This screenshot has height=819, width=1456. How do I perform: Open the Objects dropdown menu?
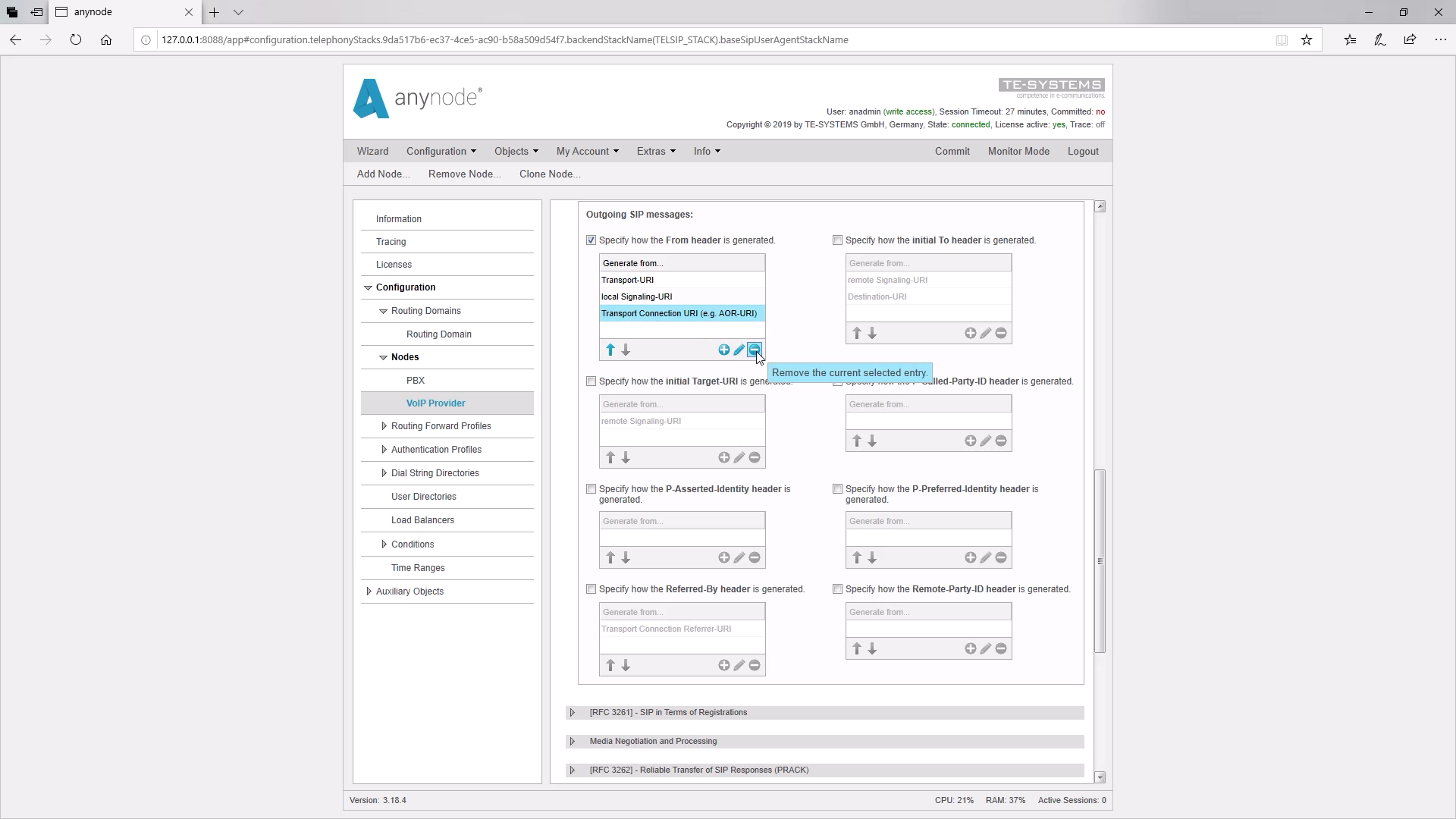pos(516,151)
